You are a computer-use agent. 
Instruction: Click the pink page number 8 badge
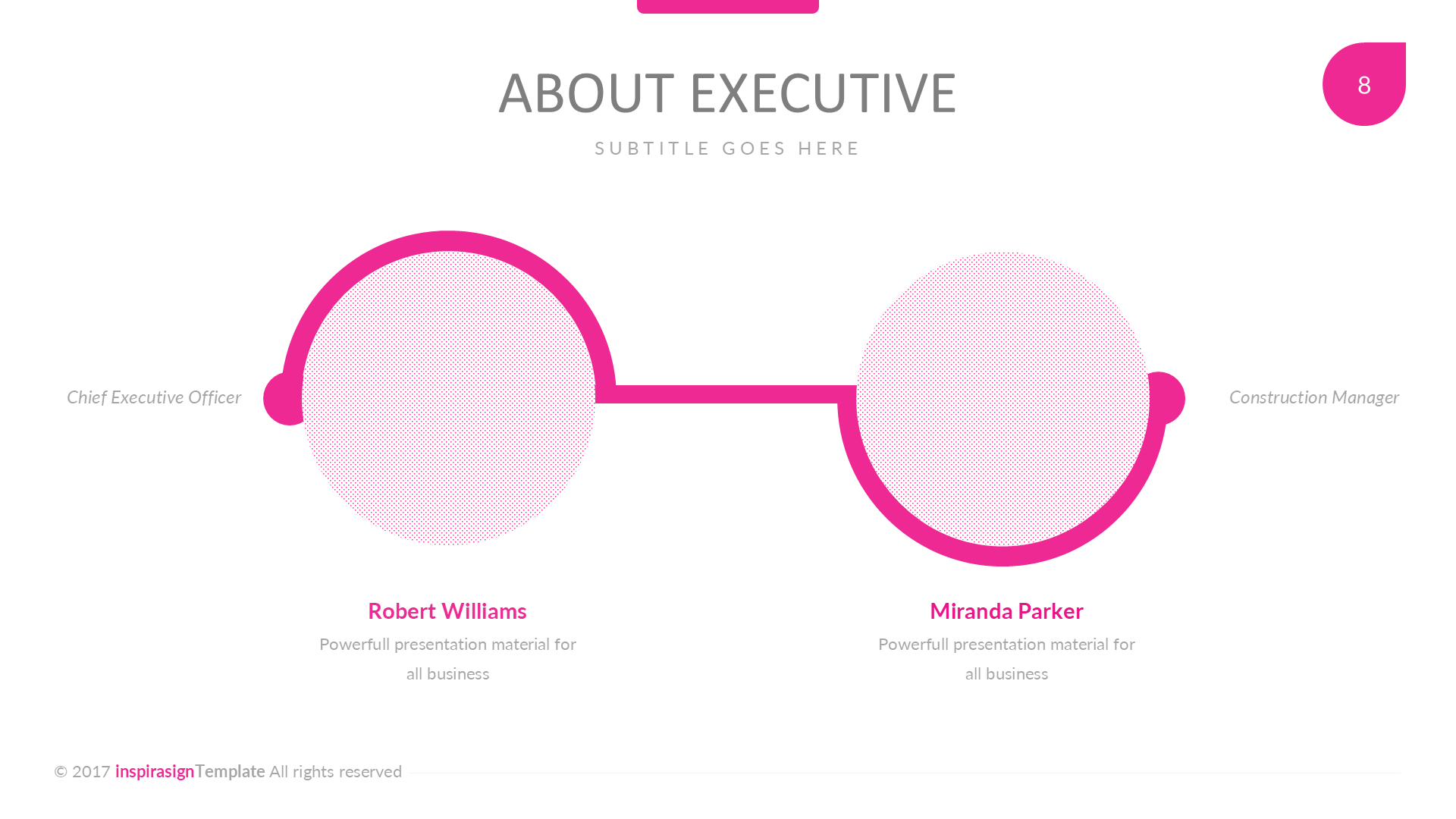1363,84
